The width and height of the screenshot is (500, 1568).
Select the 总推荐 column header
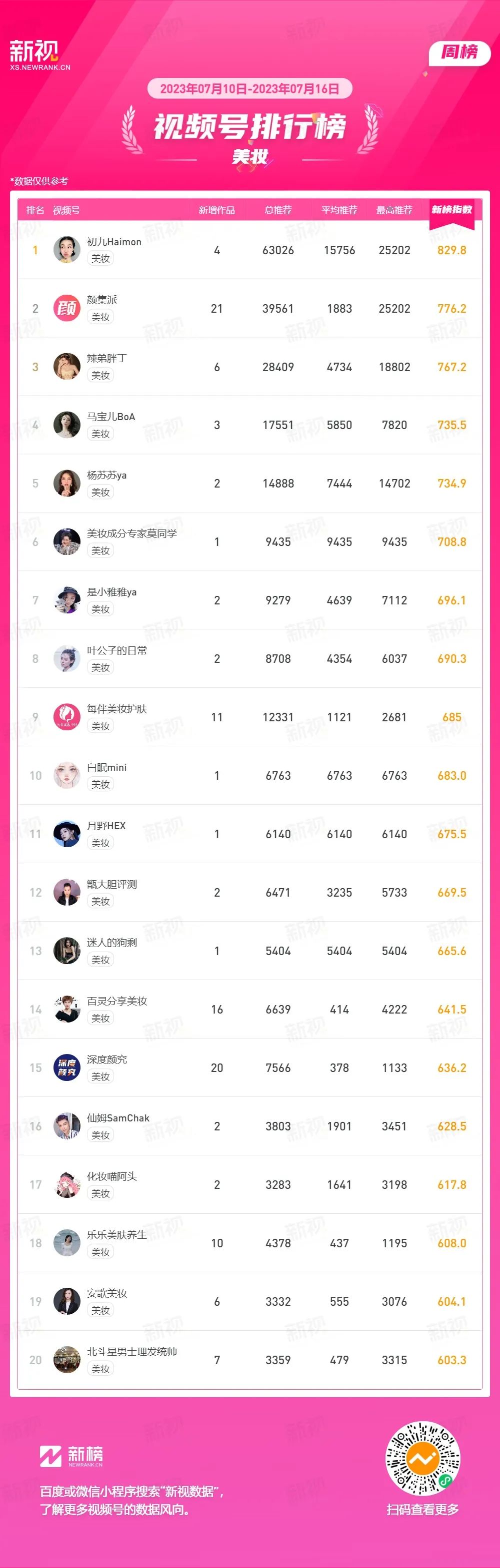pyautogui.click(x=278, y=210)
